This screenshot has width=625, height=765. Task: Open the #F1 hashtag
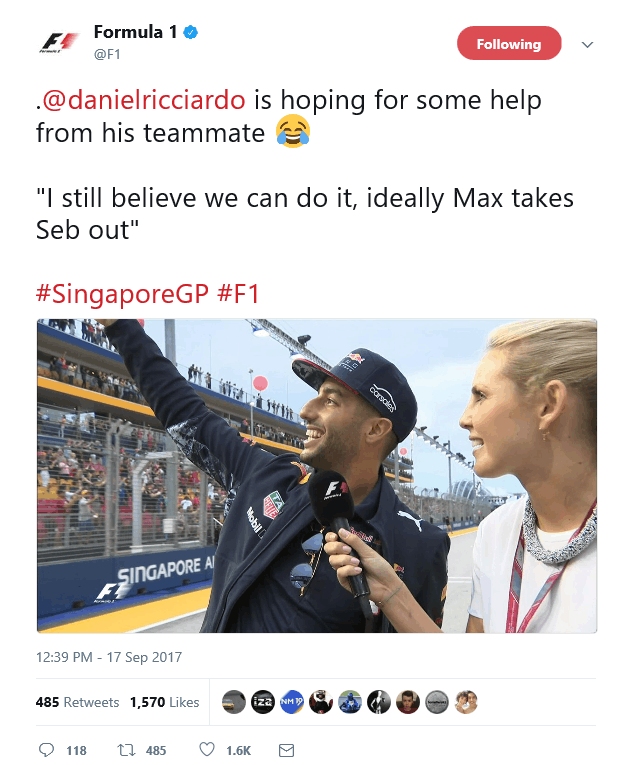pyautogui.click(x=239, y=294)
